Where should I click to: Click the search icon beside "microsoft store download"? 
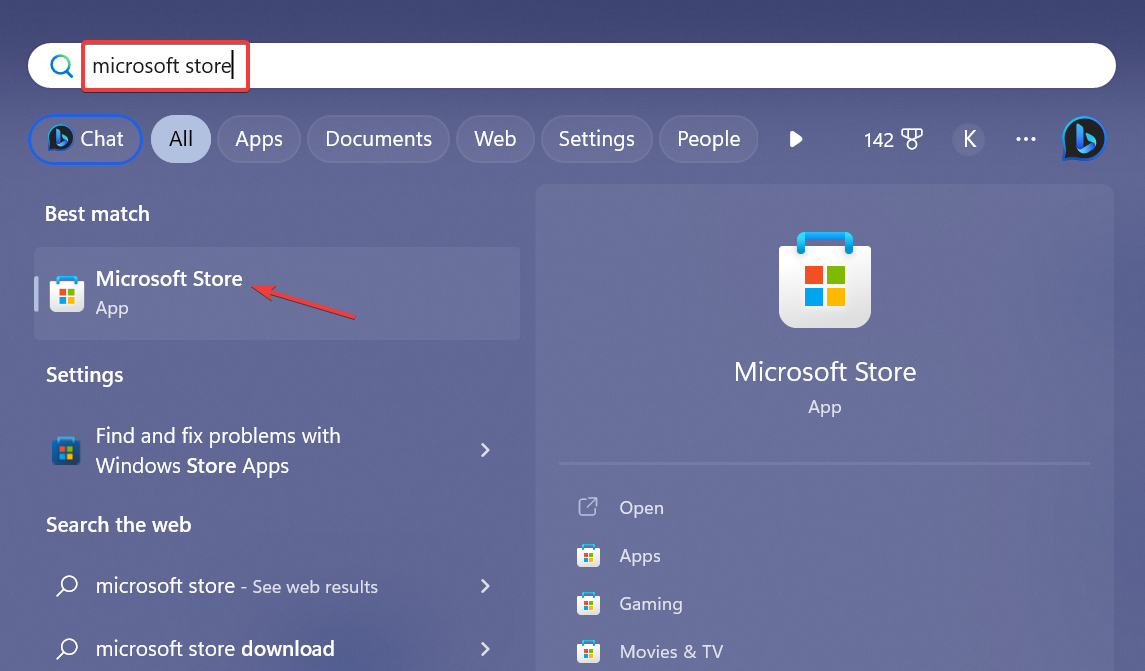coord(67,648)
